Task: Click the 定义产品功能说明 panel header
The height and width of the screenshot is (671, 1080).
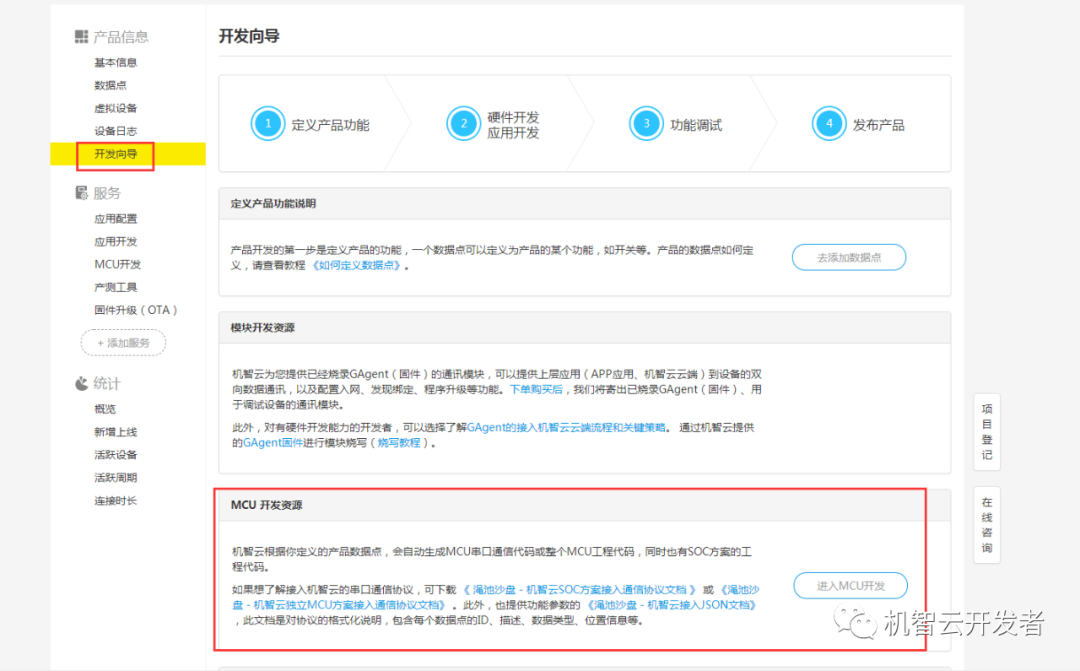Action: 585,204
